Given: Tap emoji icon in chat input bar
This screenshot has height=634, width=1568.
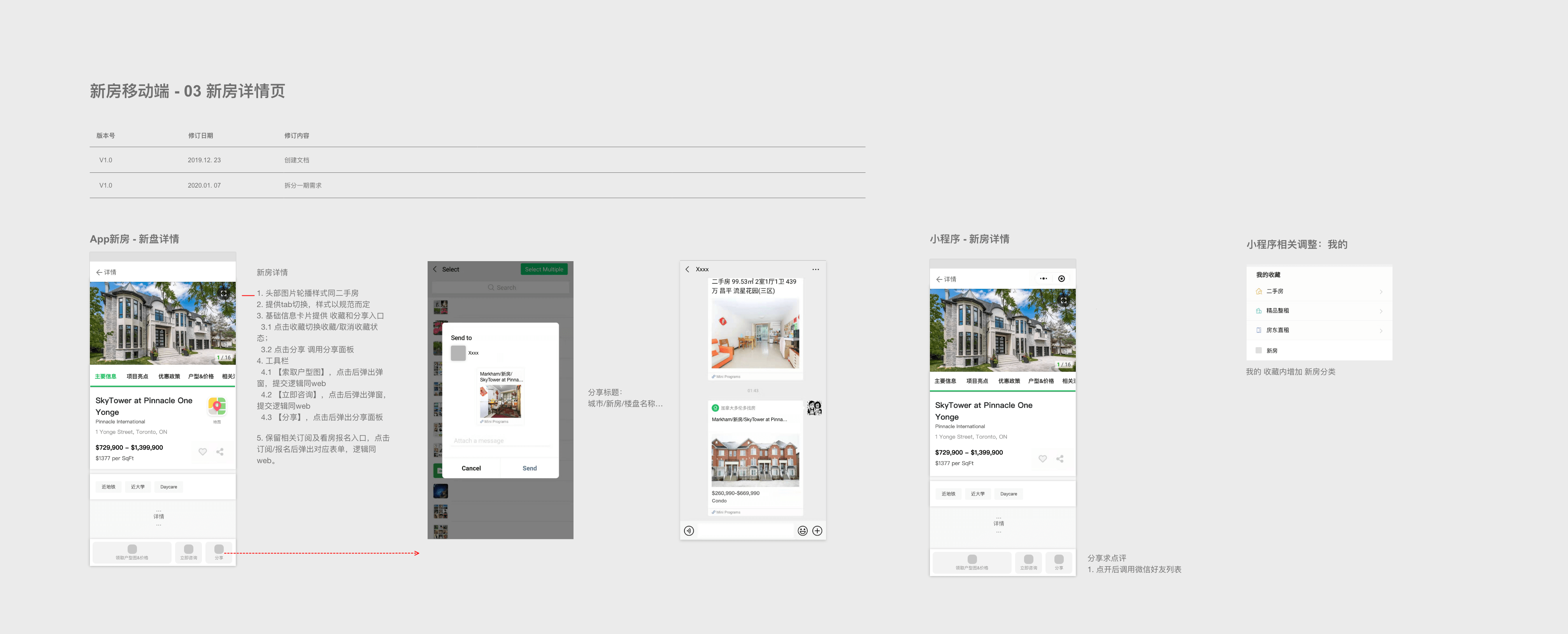Looking at the screenshot, I should tap(802, 531).
